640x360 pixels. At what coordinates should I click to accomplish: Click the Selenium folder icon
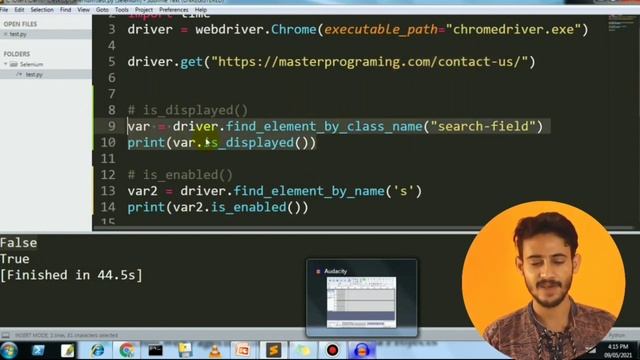(14, 64)
